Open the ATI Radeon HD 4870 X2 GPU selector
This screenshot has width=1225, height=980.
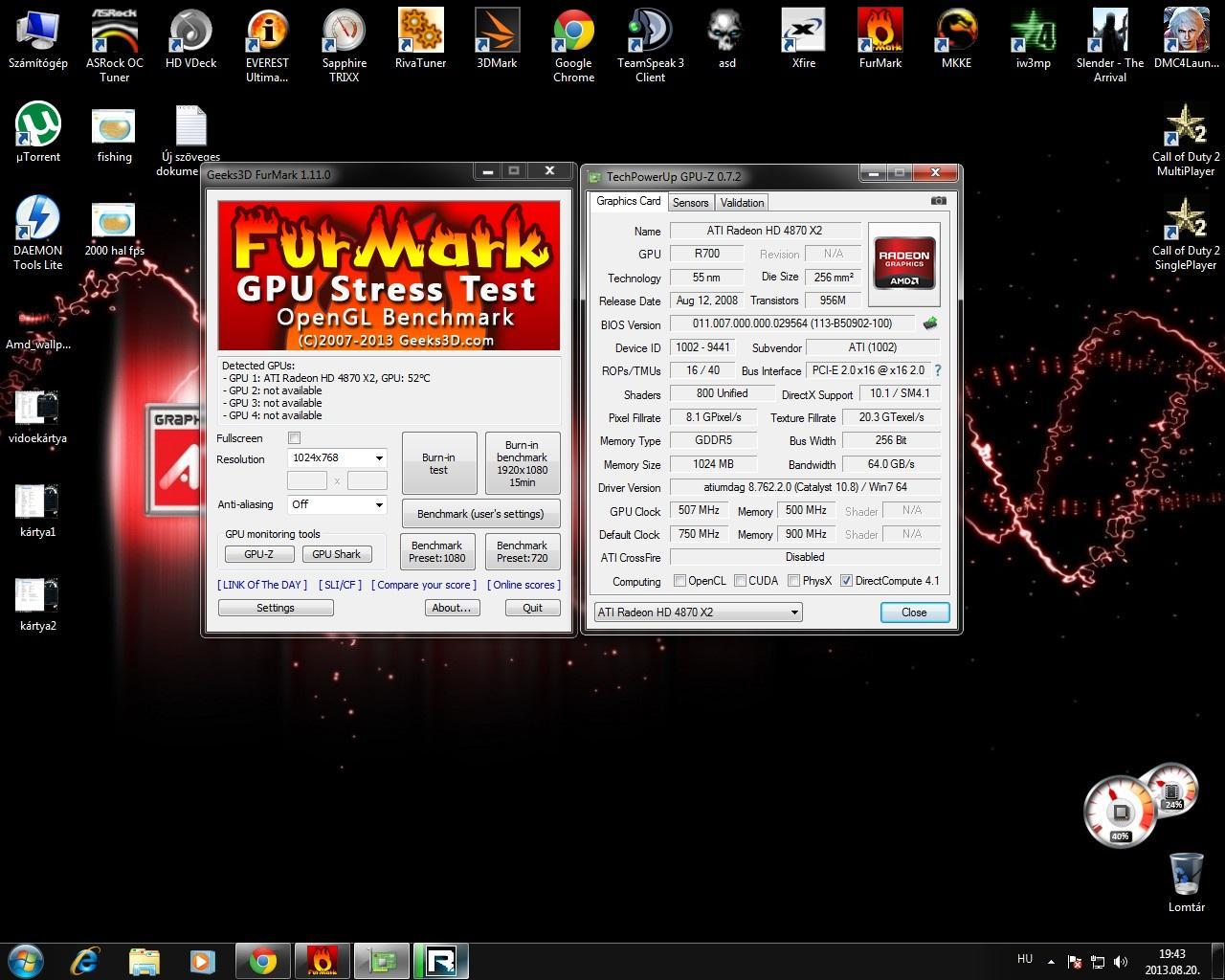[698, 612]
